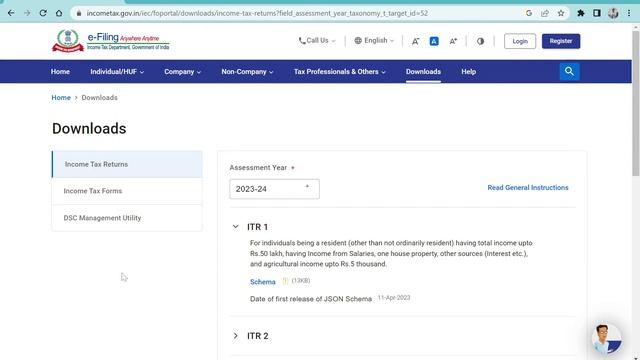Click the Login button
The image size is (640, 360).
pos(520,41)
